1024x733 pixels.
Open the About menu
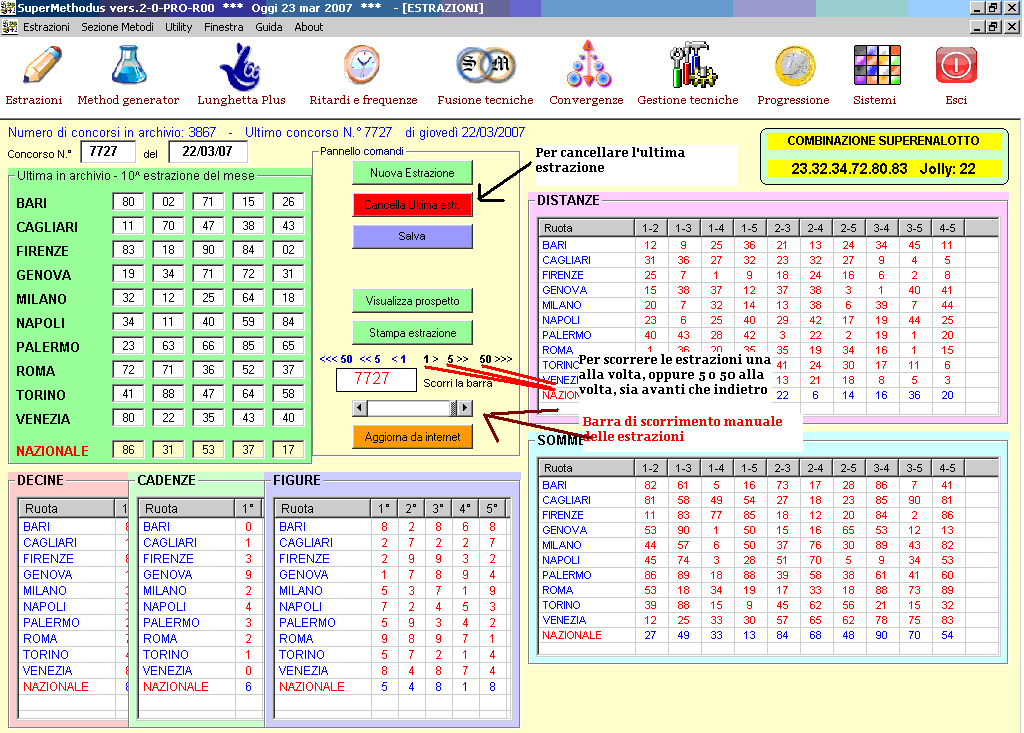pyautogui.click(x=308, y=27)
